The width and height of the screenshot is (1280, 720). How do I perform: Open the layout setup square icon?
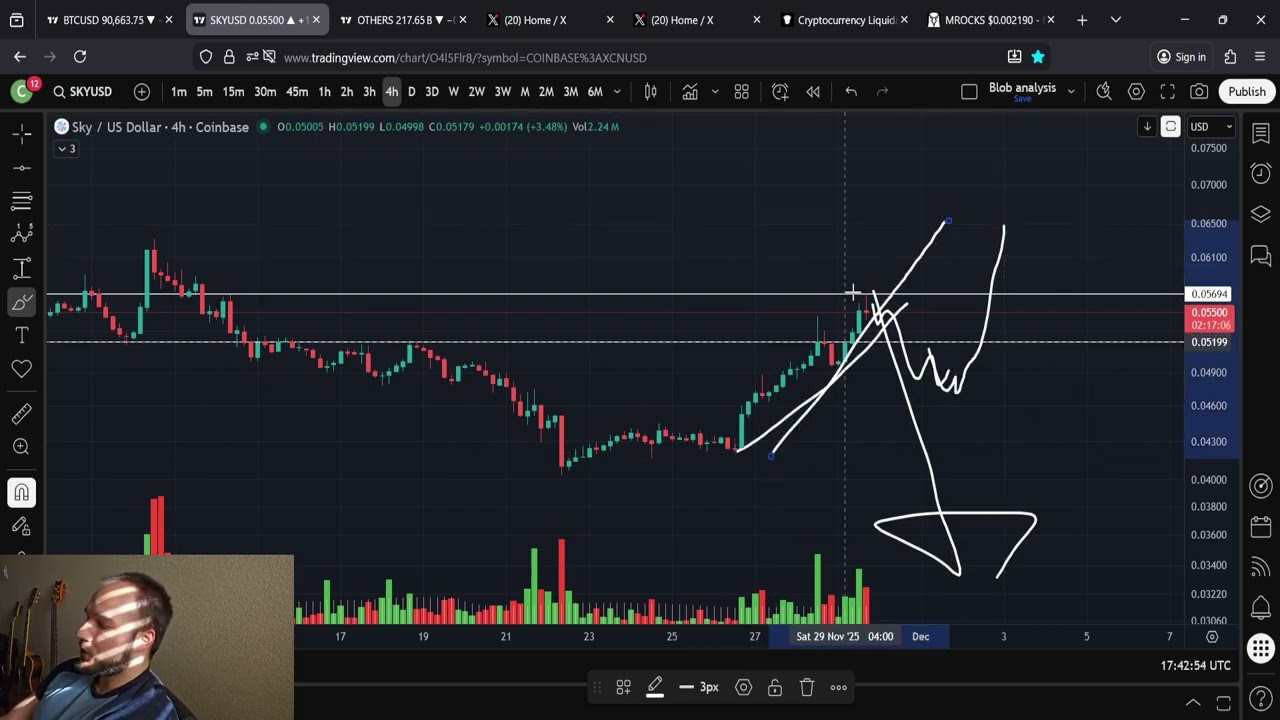point(969,92)
